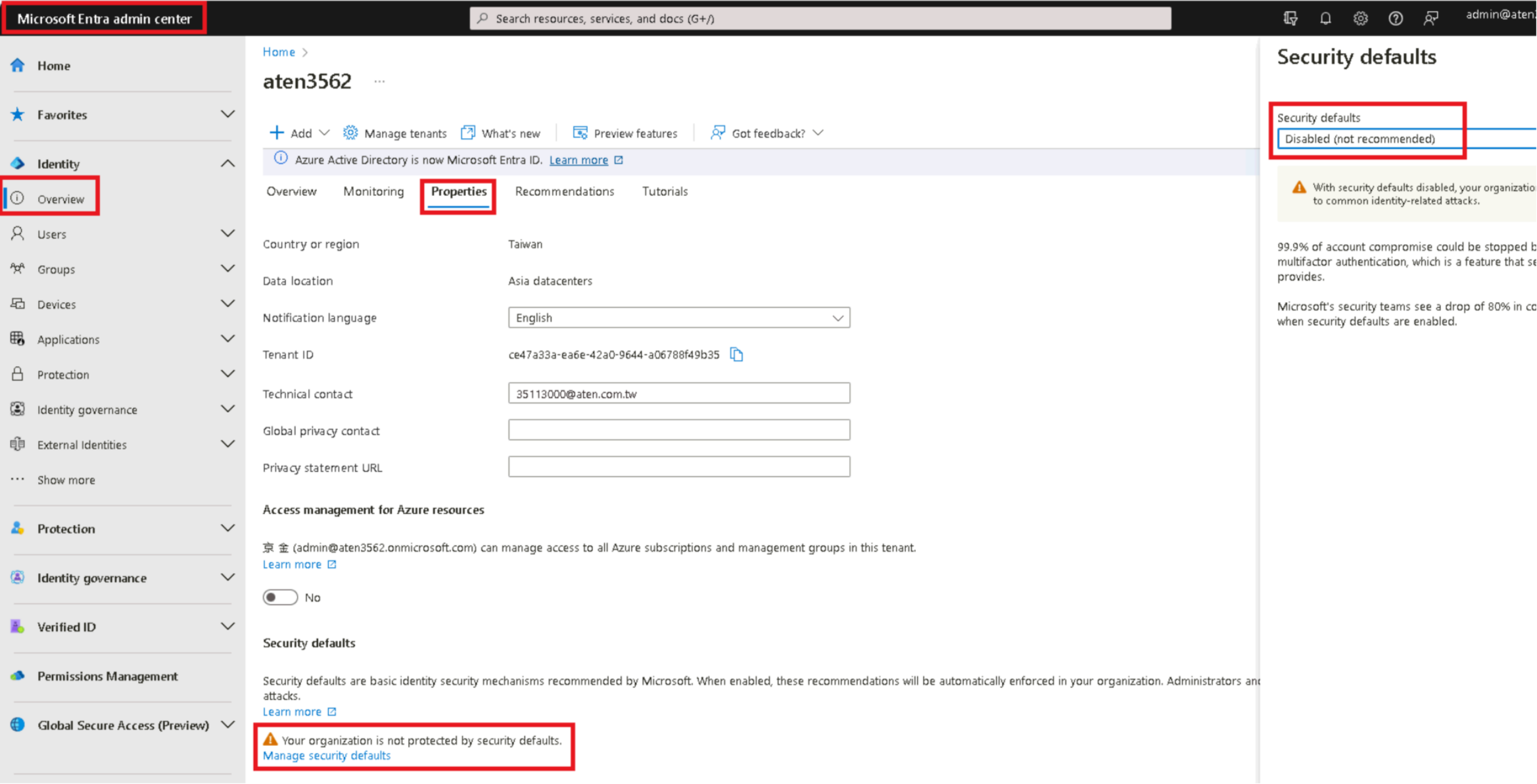
Task: Click Learn more in the Entra ID banner
Action: (579, 160)
